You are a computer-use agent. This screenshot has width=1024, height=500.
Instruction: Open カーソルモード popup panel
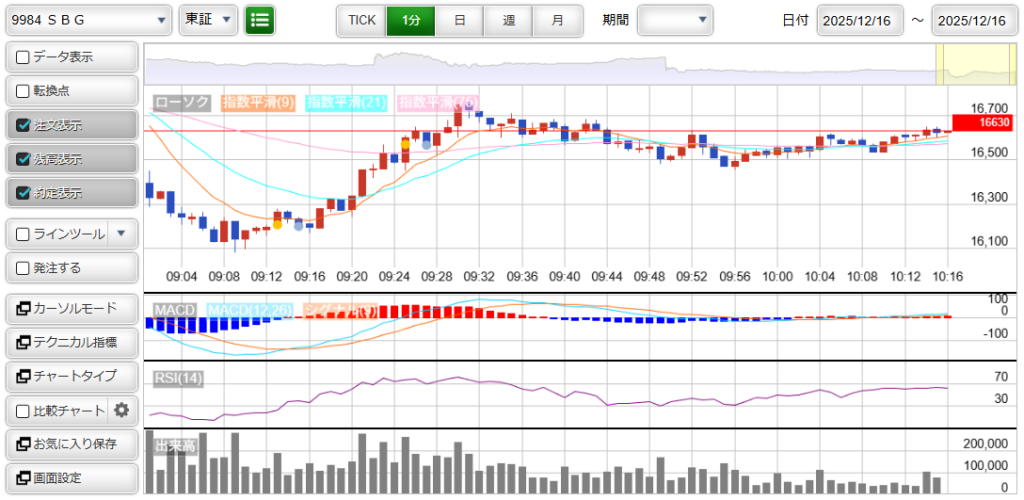coord(70,308)
